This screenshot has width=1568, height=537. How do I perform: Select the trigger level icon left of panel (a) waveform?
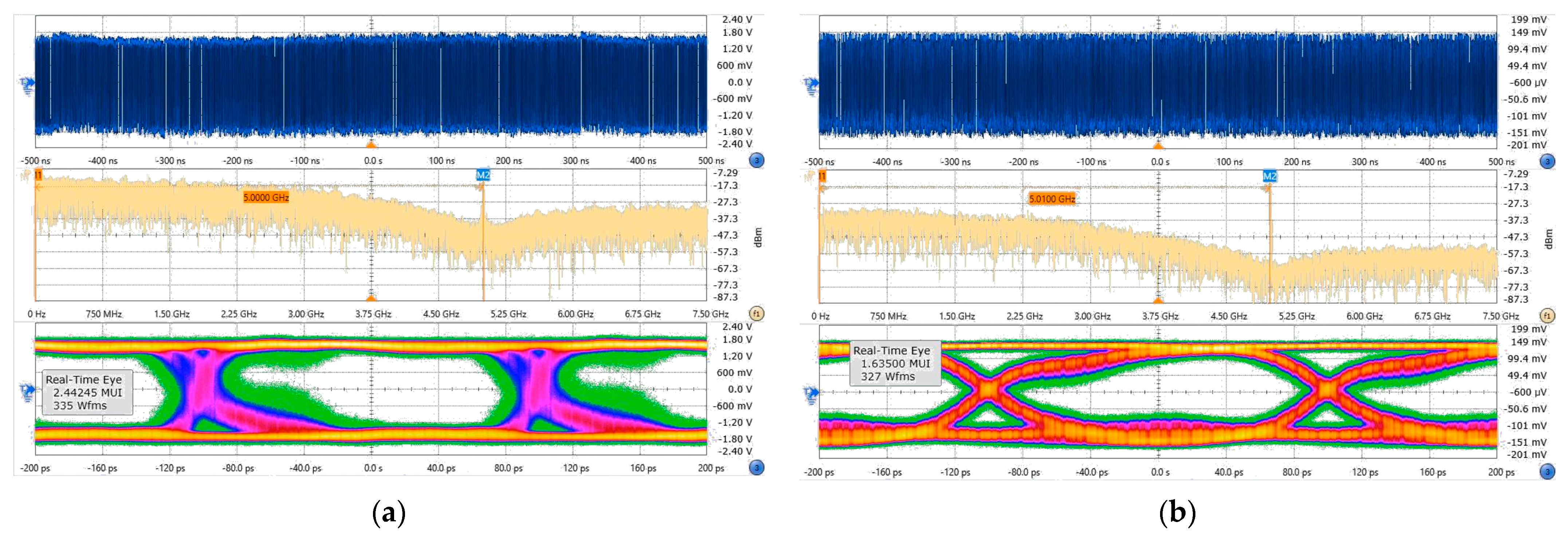click(x=27, y=86)
